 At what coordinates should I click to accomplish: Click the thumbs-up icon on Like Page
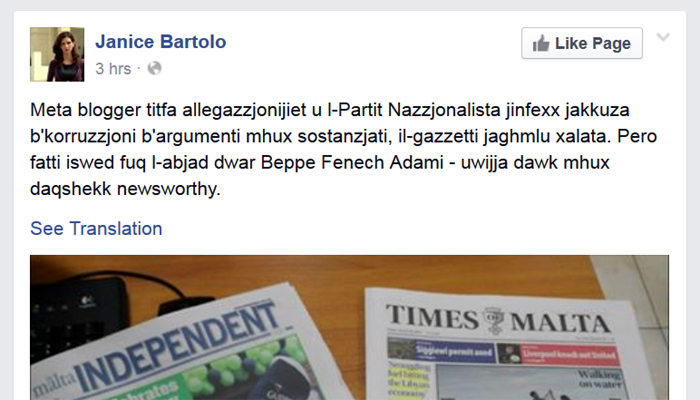[541, 44]
